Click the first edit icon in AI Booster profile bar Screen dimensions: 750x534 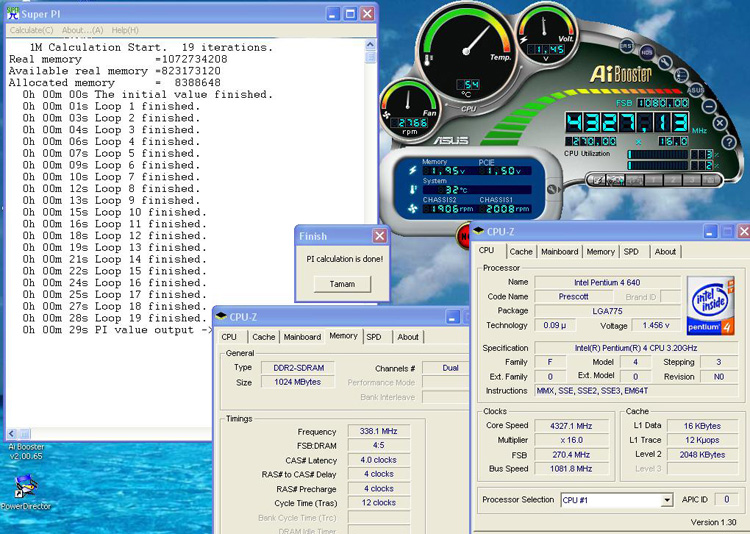[598, 180]
